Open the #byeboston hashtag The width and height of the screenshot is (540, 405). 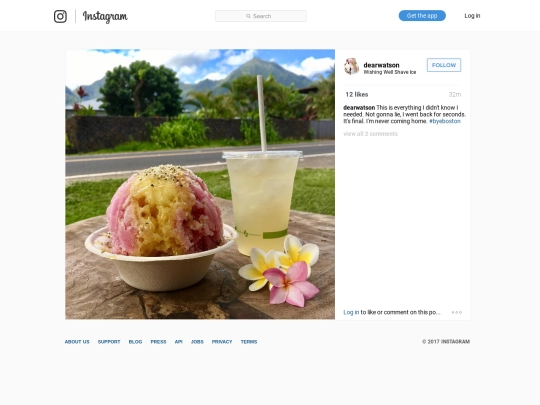pos(445,121)
